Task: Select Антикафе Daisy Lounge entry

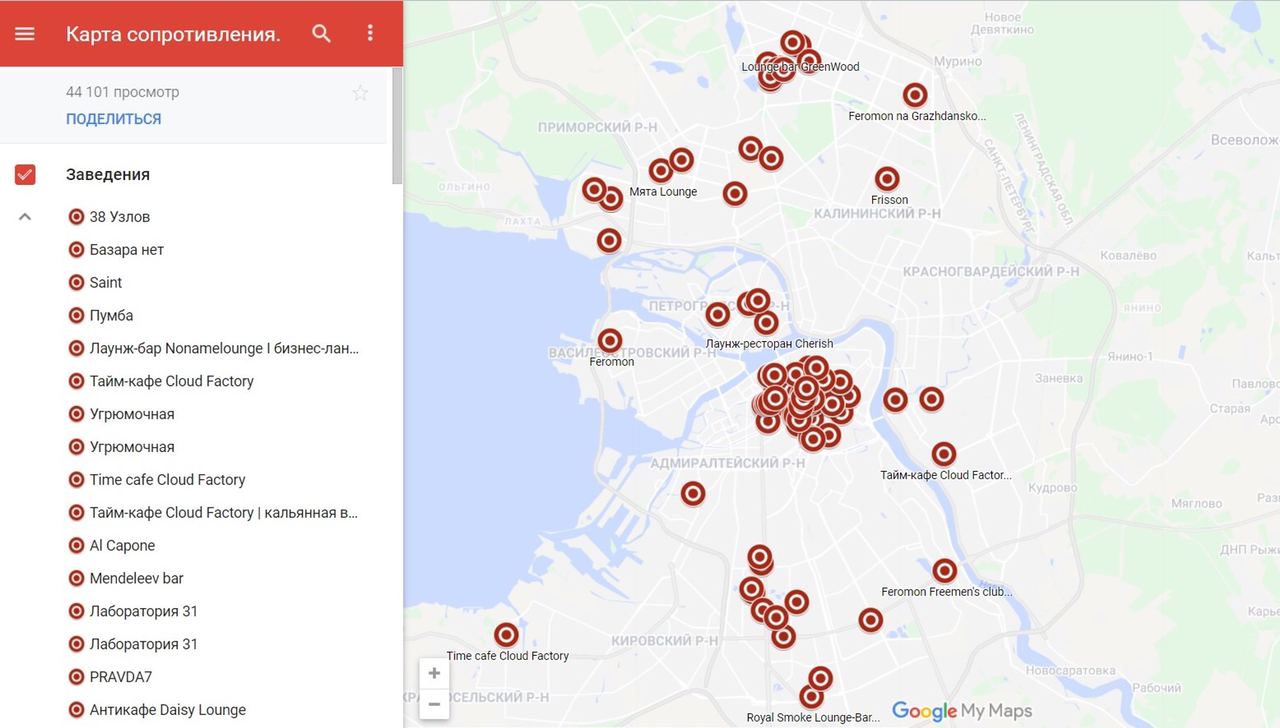Action: [168, 710]
